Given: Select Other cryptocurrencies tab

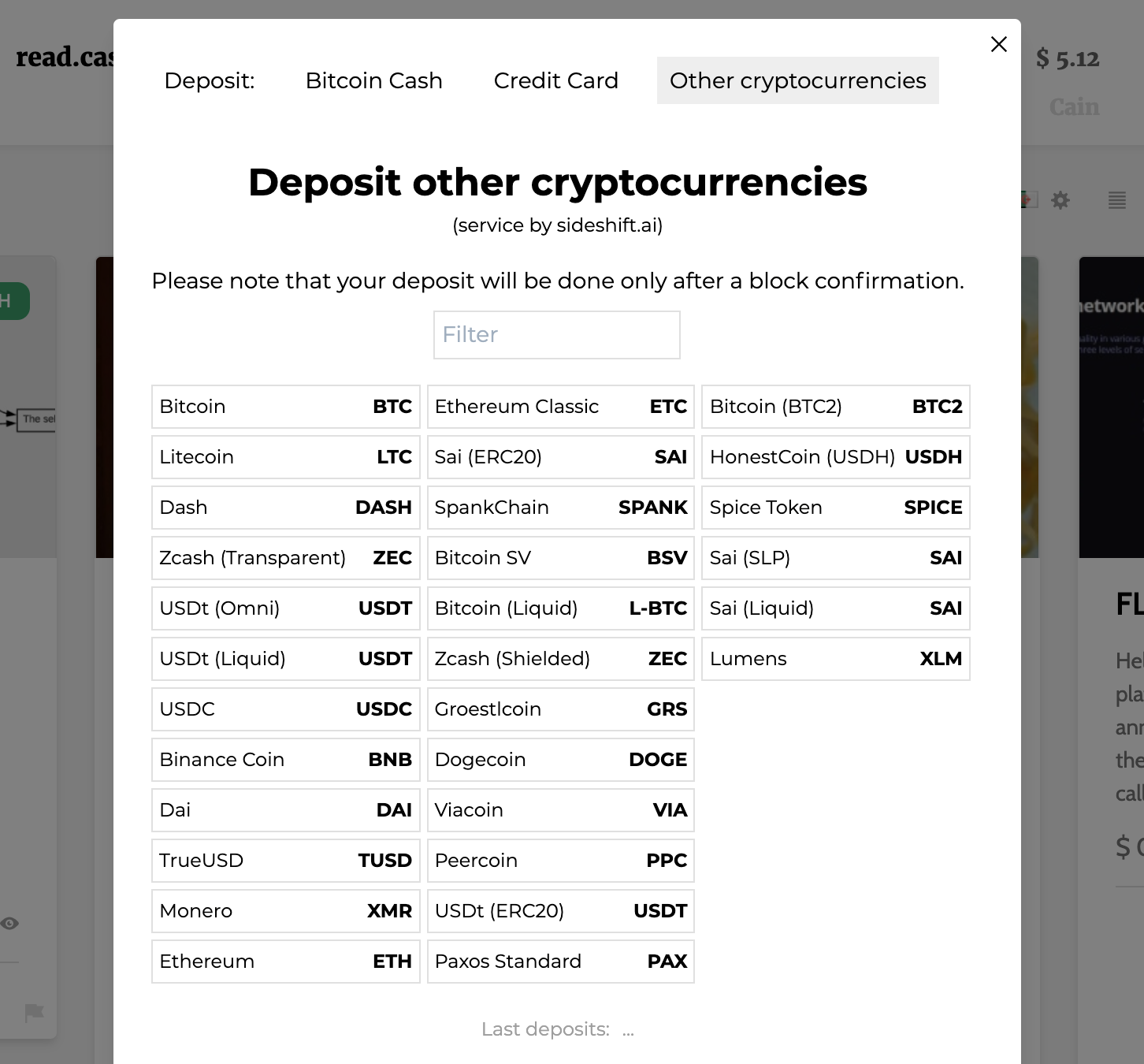Looking at the screenshot, I should [798, 80].
